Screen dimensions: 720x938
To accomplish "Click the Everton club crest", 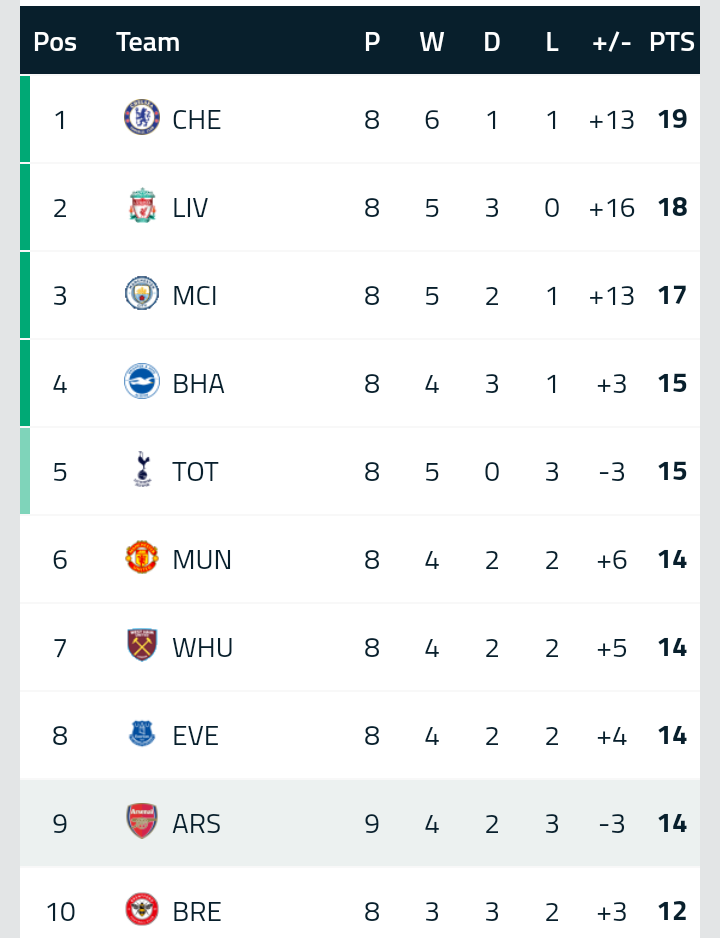I will coord(142,733).
